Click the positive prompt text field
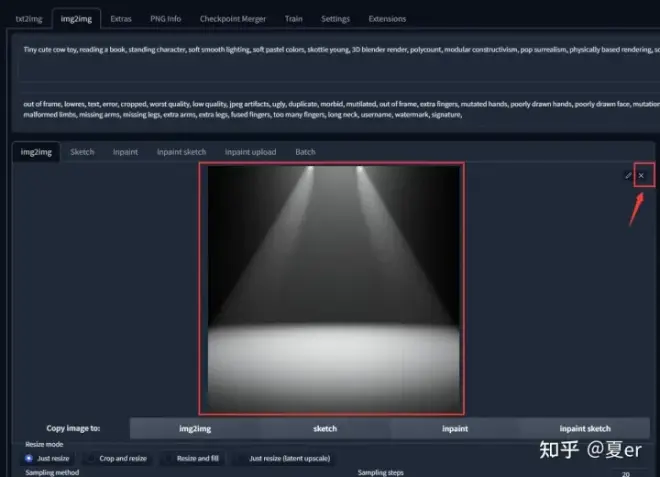The width and height of the screenshot is (660, 477). [337, 60]
